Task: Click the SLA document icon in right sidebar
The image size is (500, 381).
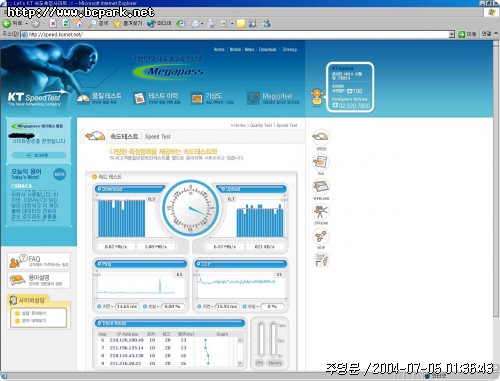Action: point(321,162)
